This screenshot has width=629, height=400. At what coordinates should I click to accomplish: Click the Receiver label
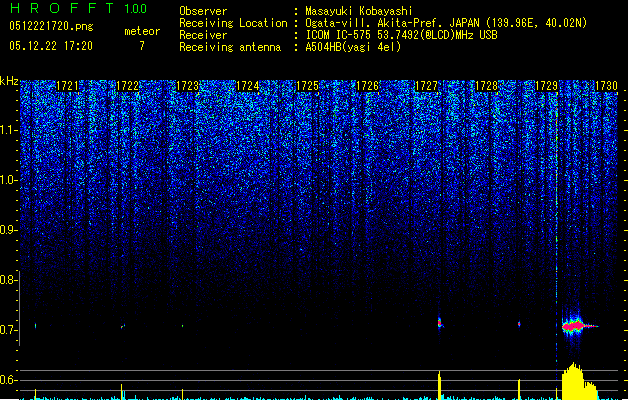pyautogui.click(x=203, y=35)
